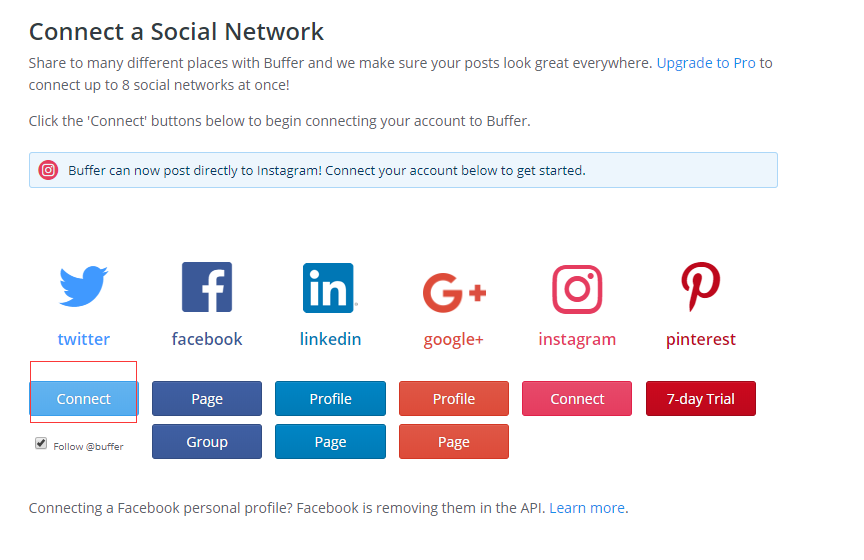Click the LinkedIn logo icon

pos(329,288)
